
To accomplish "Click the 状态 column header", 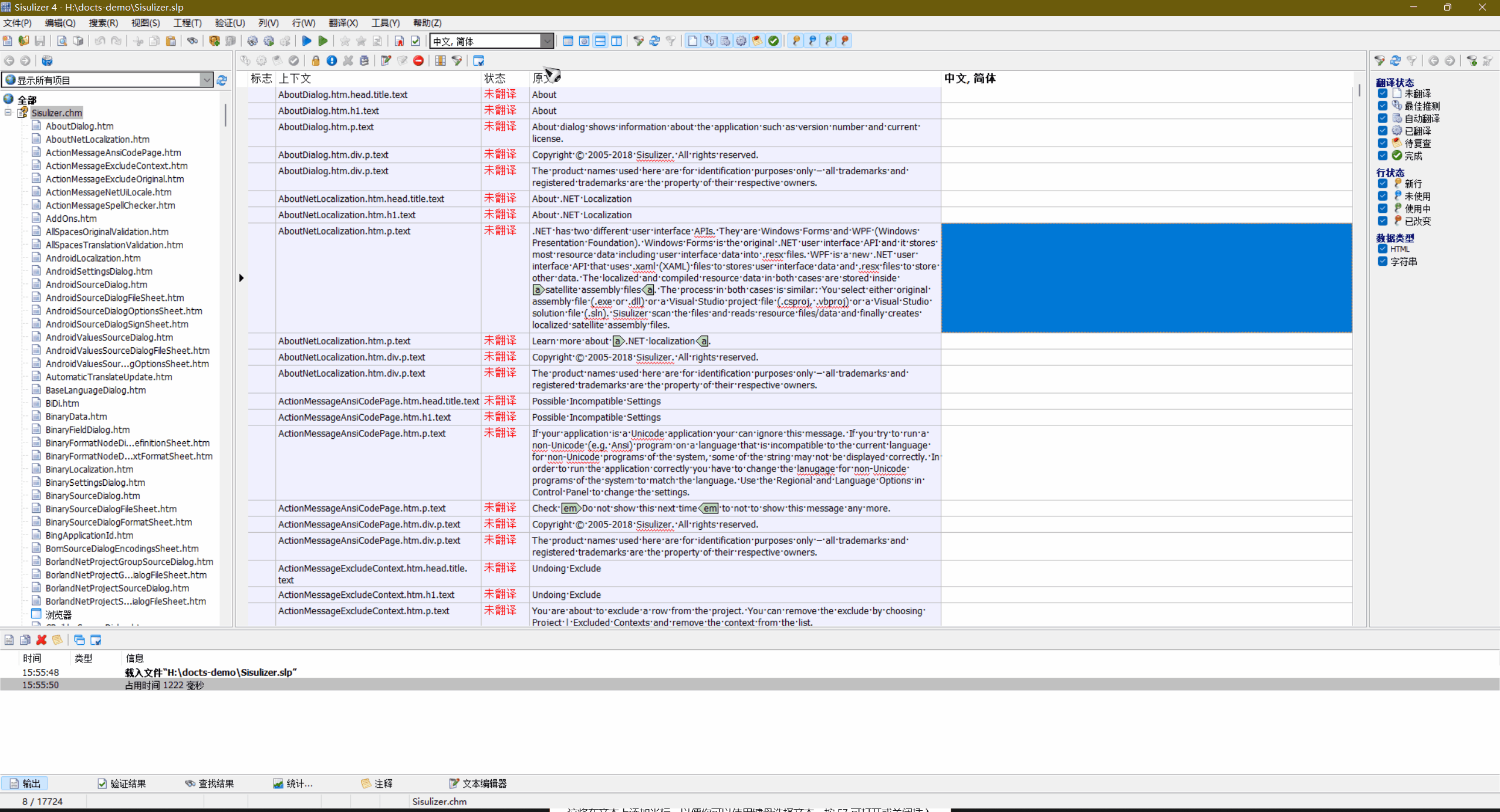I will tap(505, 78).
